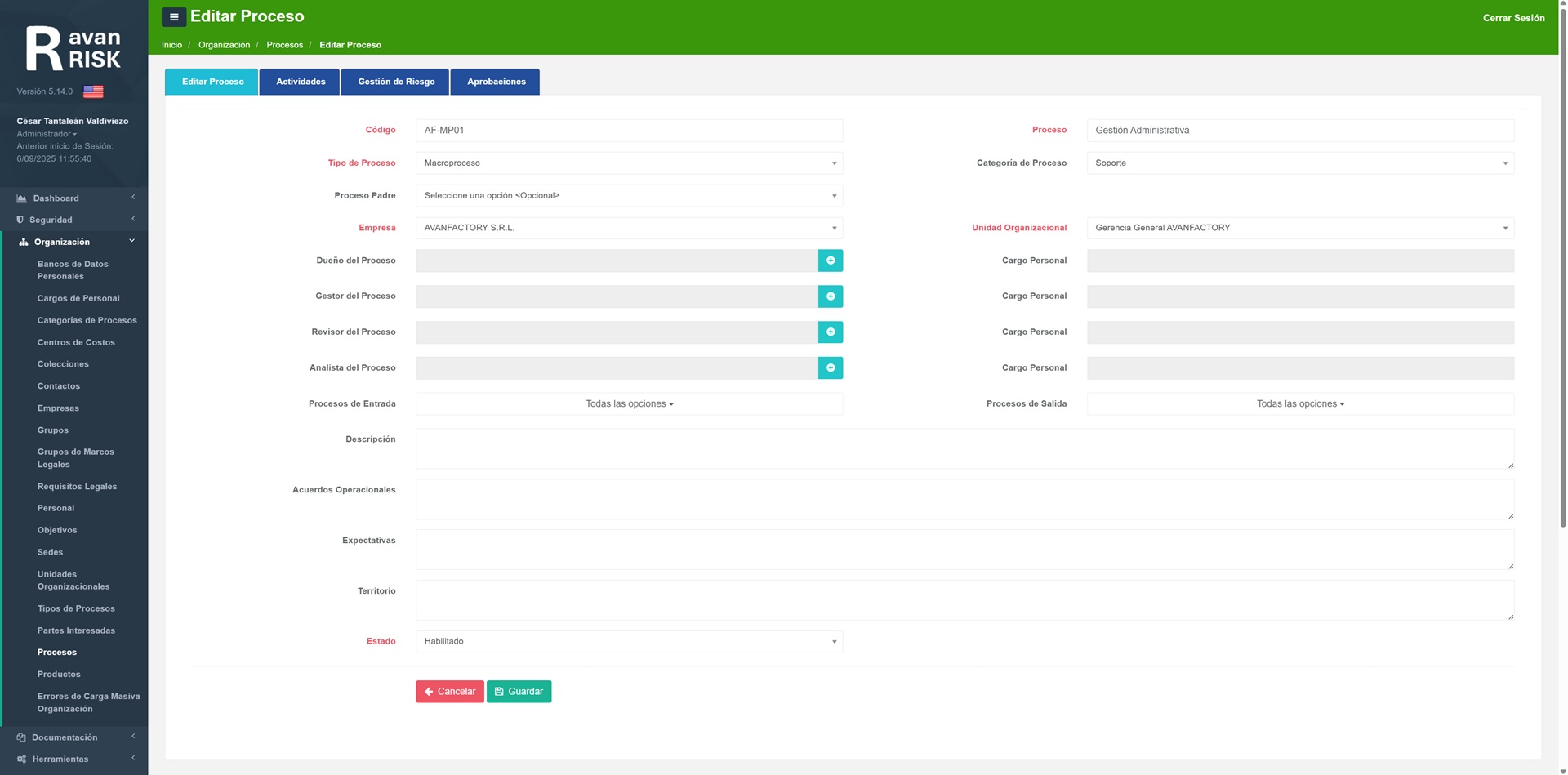Image resolution: width=1568 pixels, height=775 pixels.
Task: Add a Gestor del Proceso with plus button
Action: [831, 296]
